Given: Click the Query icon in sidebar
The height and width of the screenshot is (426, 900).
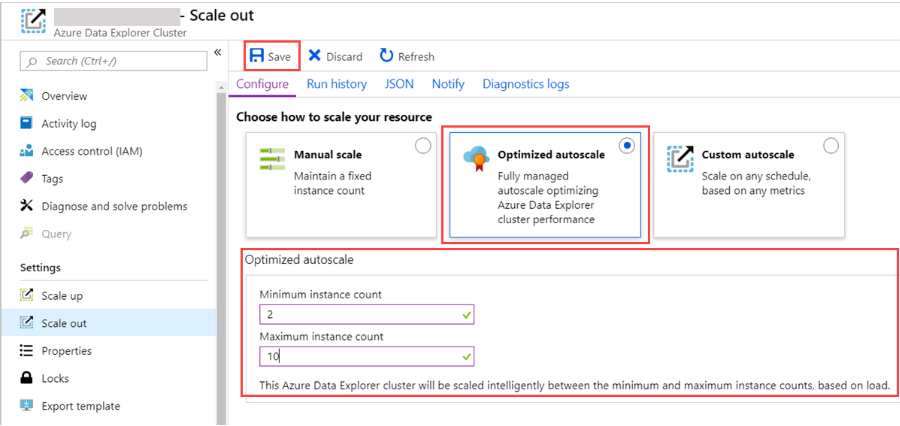Looking at the screenshot, I should (27, 234).
